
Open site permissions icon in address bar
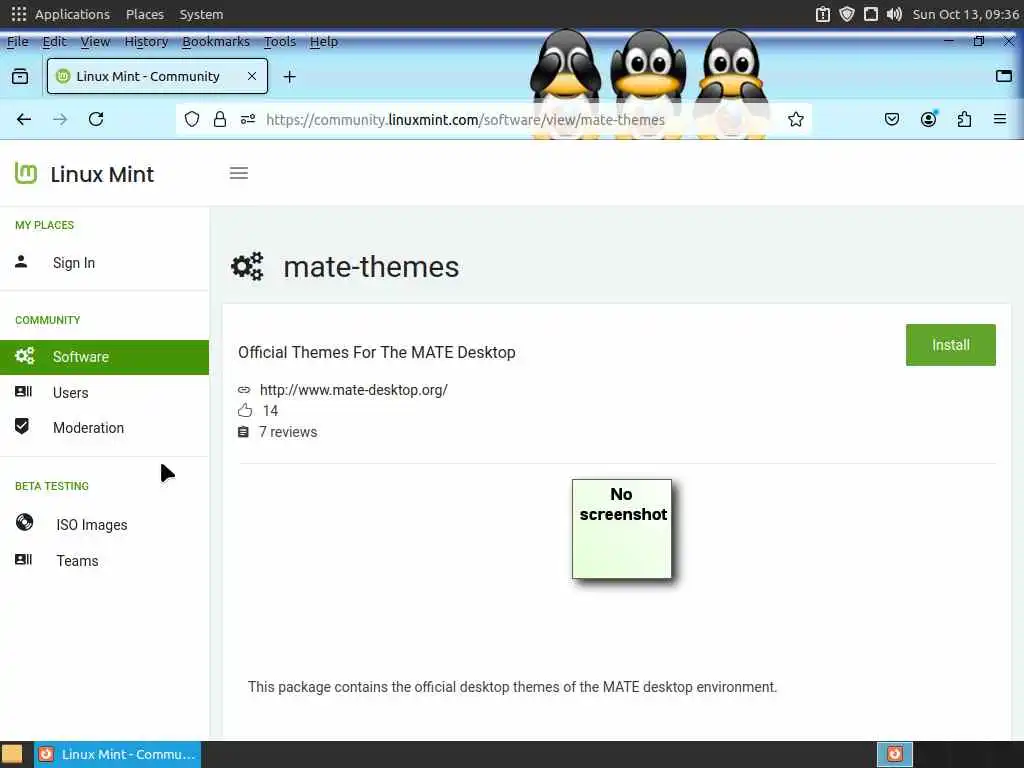(x=248, y=119)
